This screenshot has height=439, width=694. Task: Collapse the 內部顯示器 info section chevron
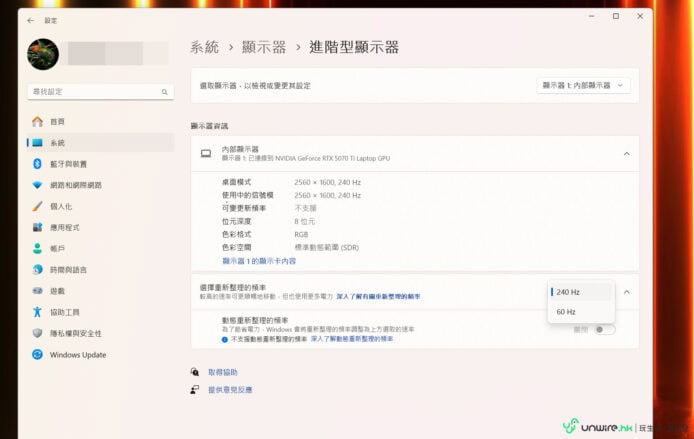click(626, 153)
